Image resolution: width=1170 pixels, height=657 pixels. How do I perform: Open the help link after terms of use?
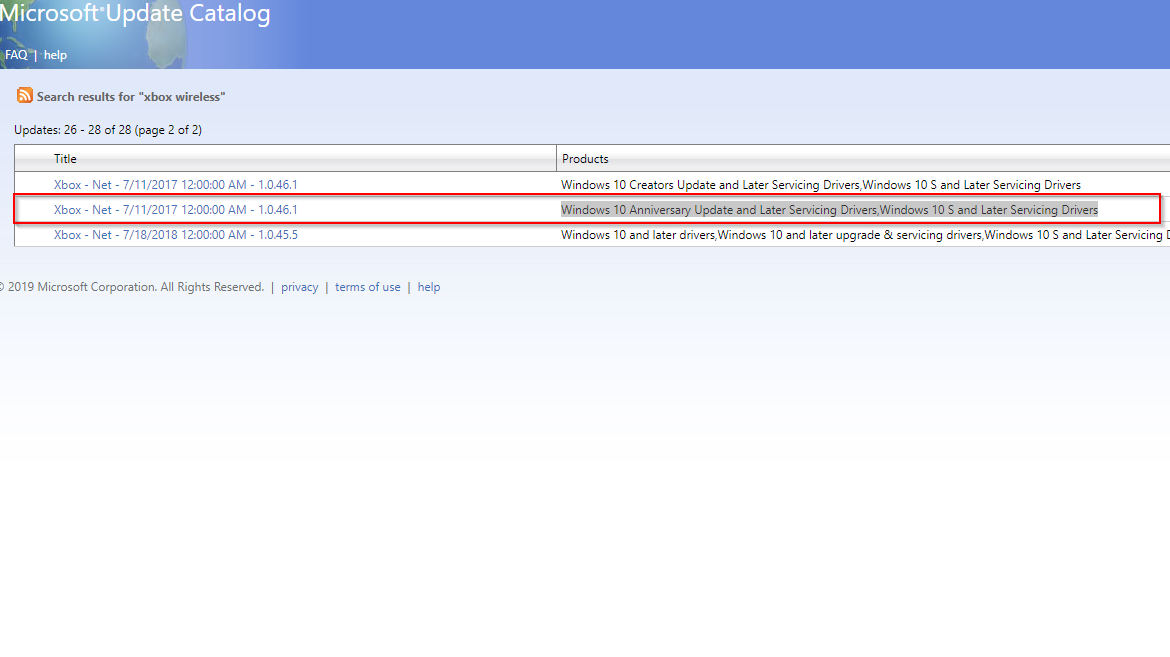[x=429, y=287]
